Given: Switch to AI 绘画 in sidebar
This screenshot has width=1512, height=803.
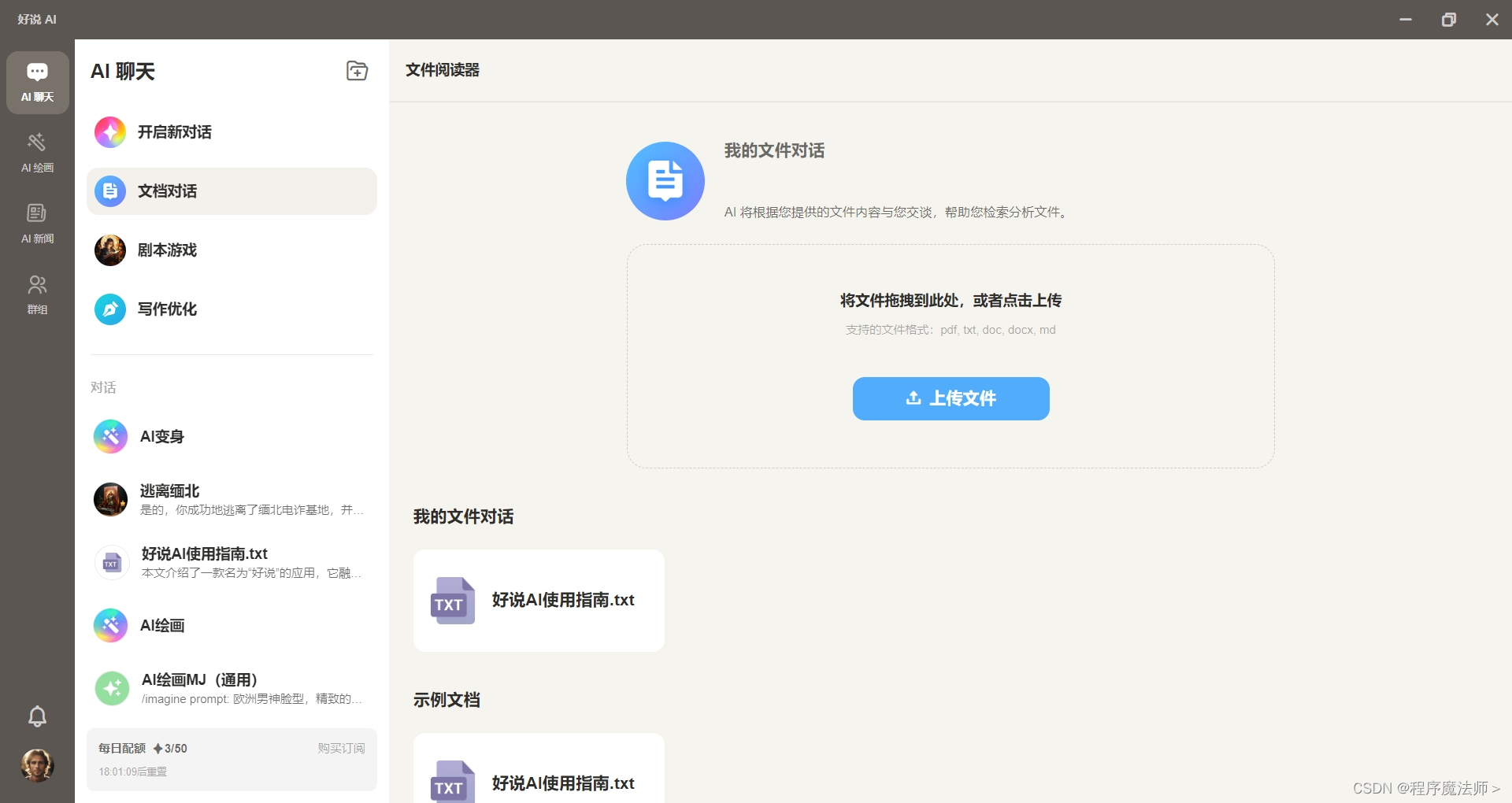Looking at the screenshot, I should click(x=37, y=153).
